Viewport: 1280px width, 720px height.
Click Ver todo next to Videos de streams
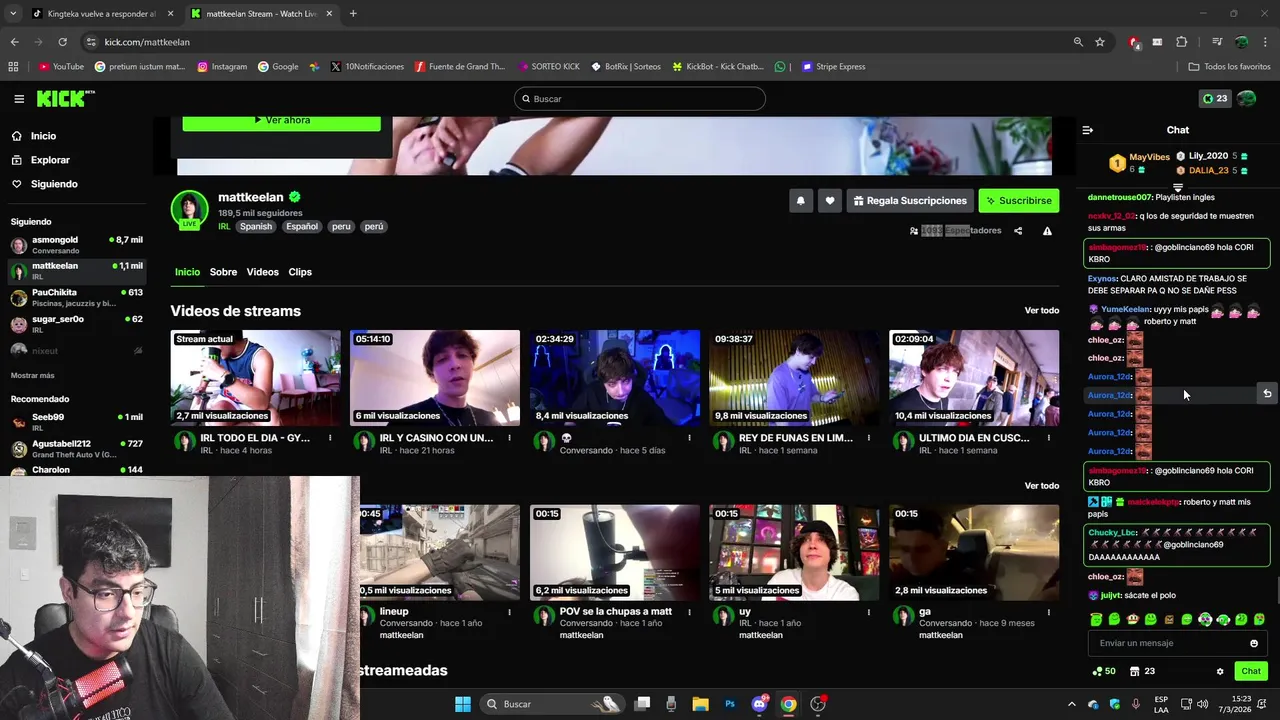pyautogui.click(x=1041, y=311)
